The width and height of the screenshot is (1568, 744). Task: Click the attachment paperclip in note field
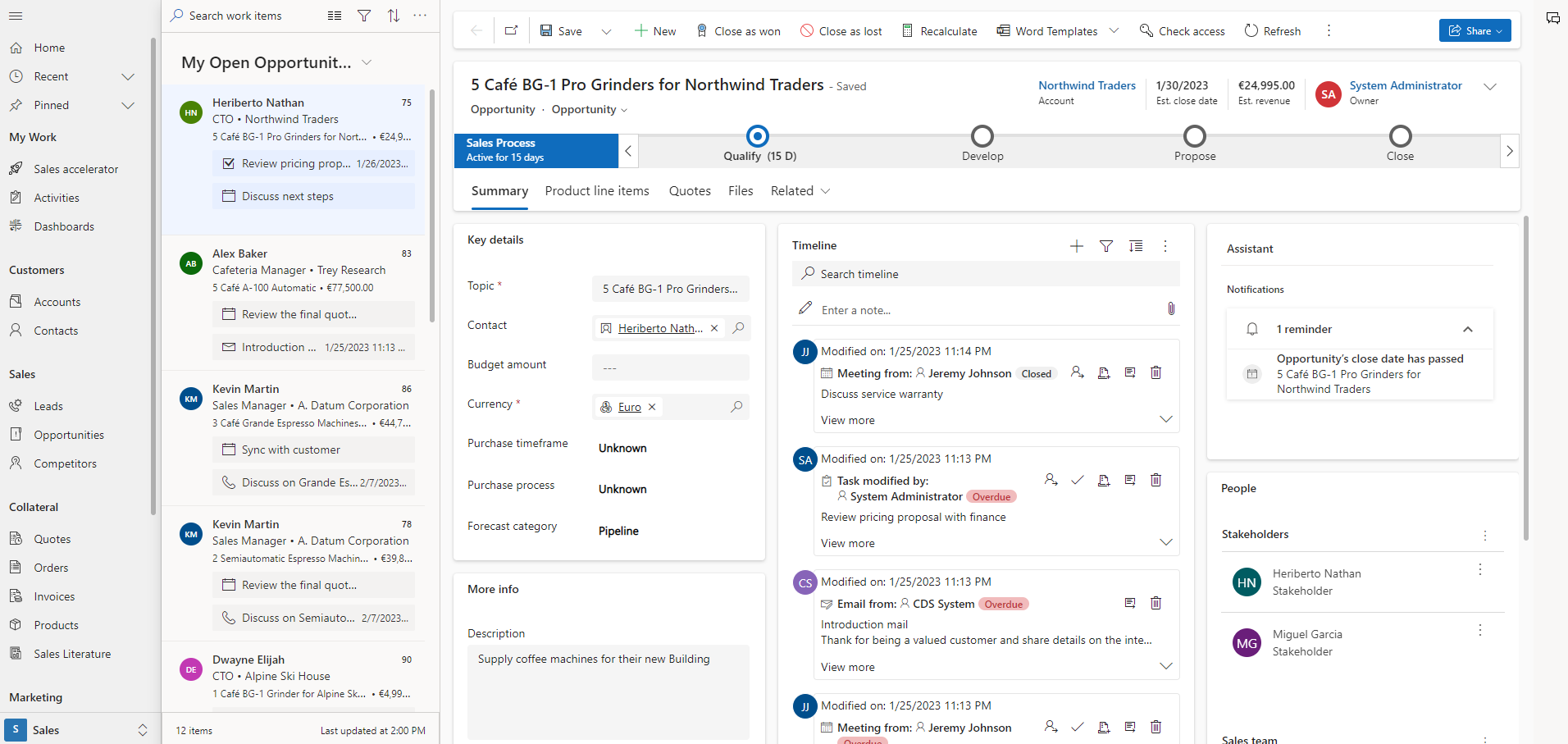pos(1170,309)
